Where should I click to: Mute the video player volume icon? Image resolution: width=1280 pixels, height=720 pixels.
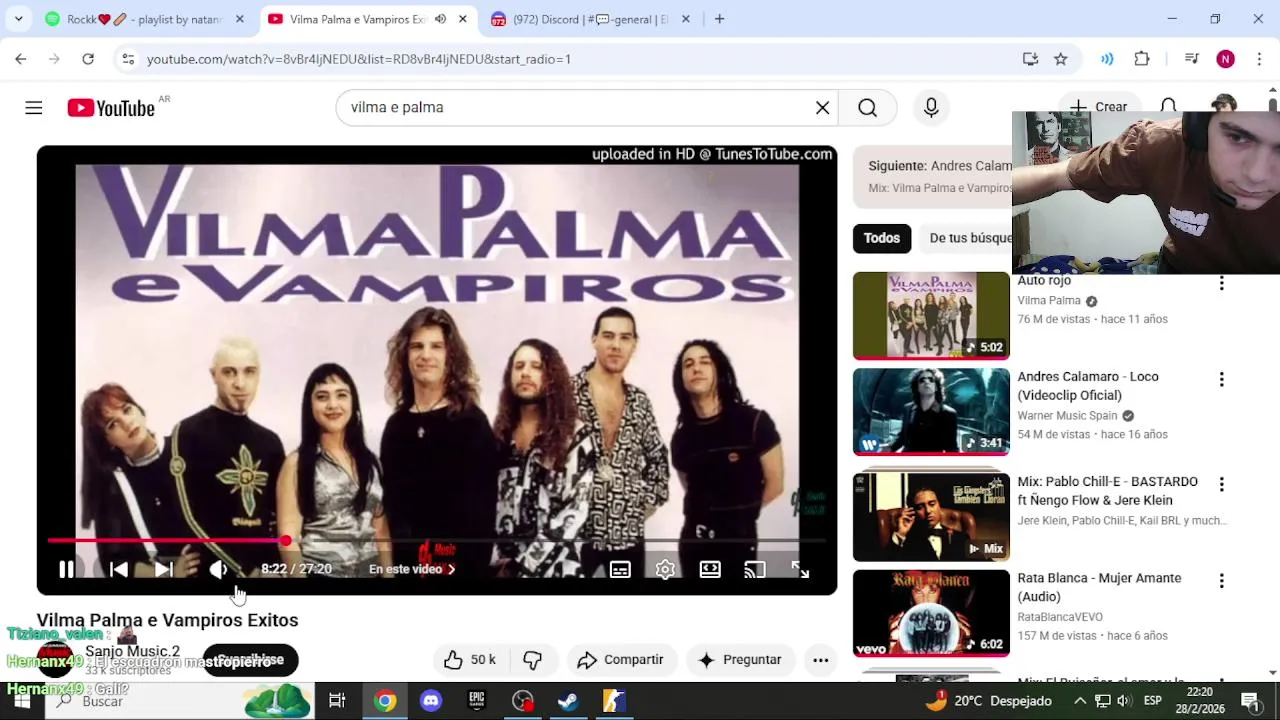coord(219,569)
